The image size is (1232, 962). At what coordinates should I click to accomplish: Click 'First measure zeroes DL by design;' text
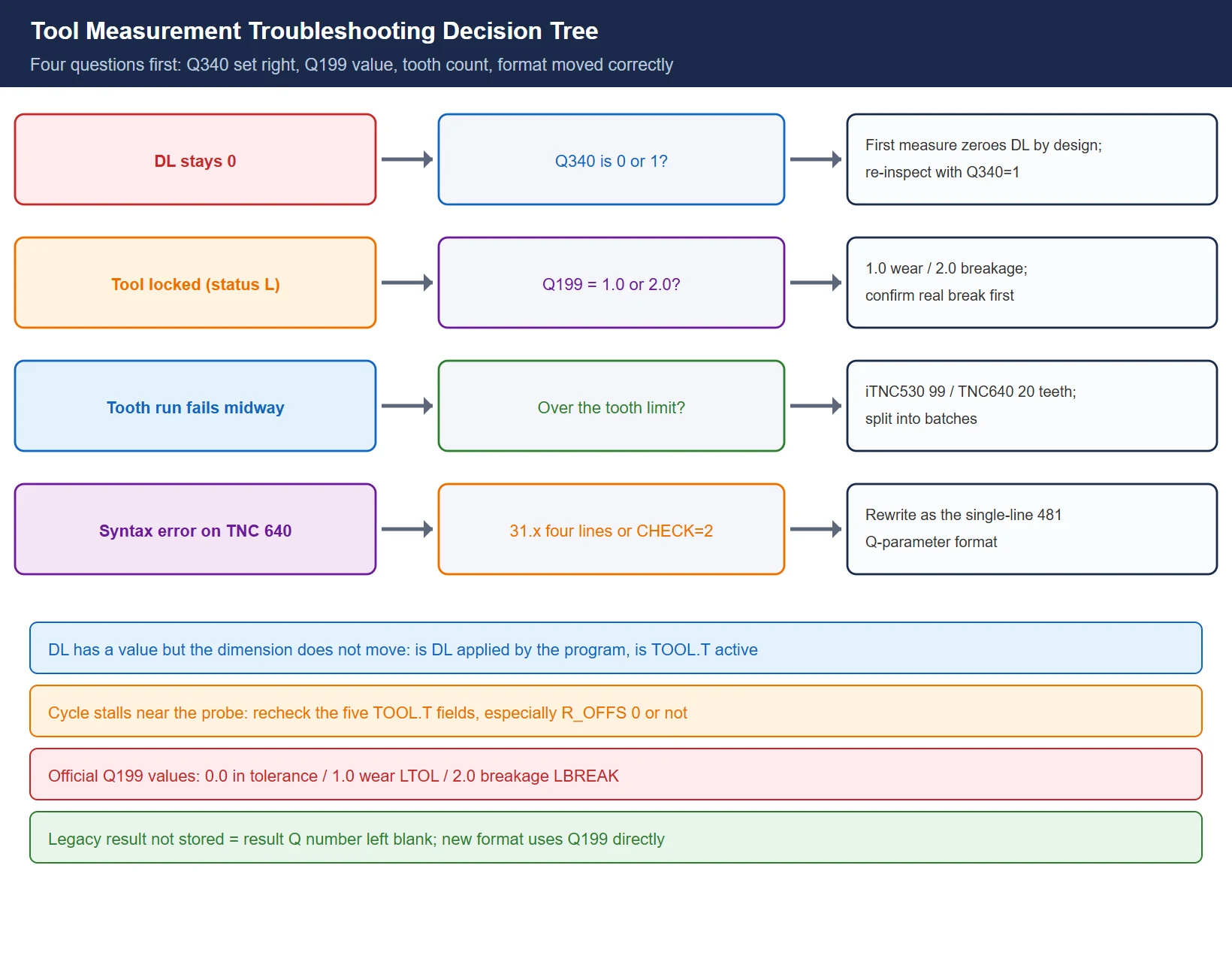click(x=983, y=145)
